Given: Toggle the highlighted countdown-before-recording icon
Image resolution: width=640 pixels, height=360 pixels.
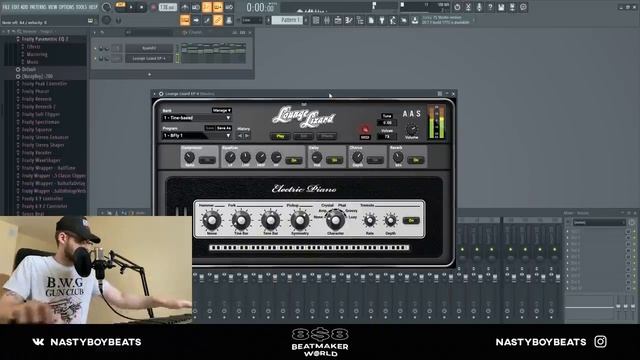Looking at the screenshot, I should (207, 7).
